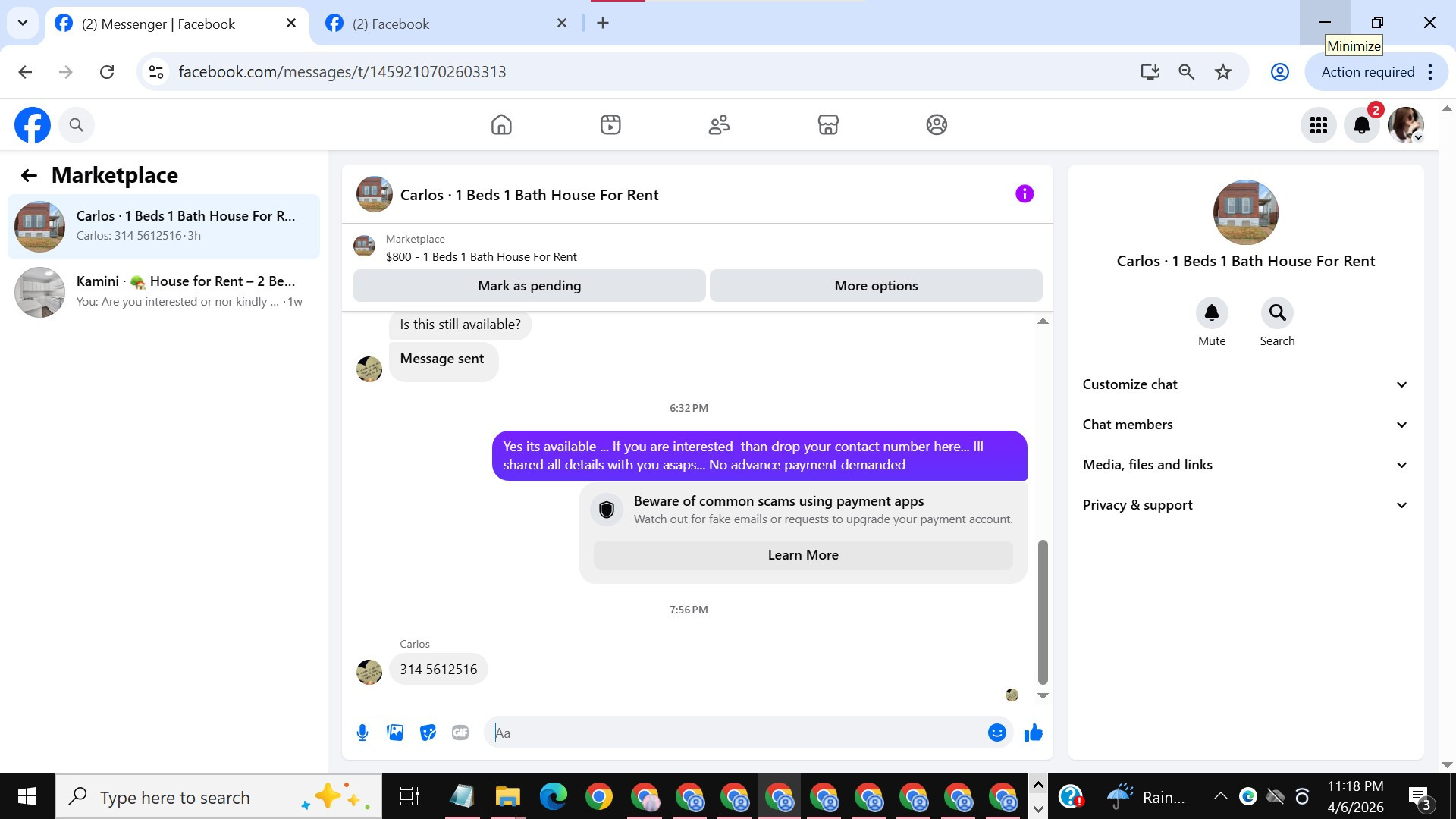Image resolution: width=1456 pixels, height=819 pixels.
Task: Attach a photo file to message
Action: (x=395, y=733)
